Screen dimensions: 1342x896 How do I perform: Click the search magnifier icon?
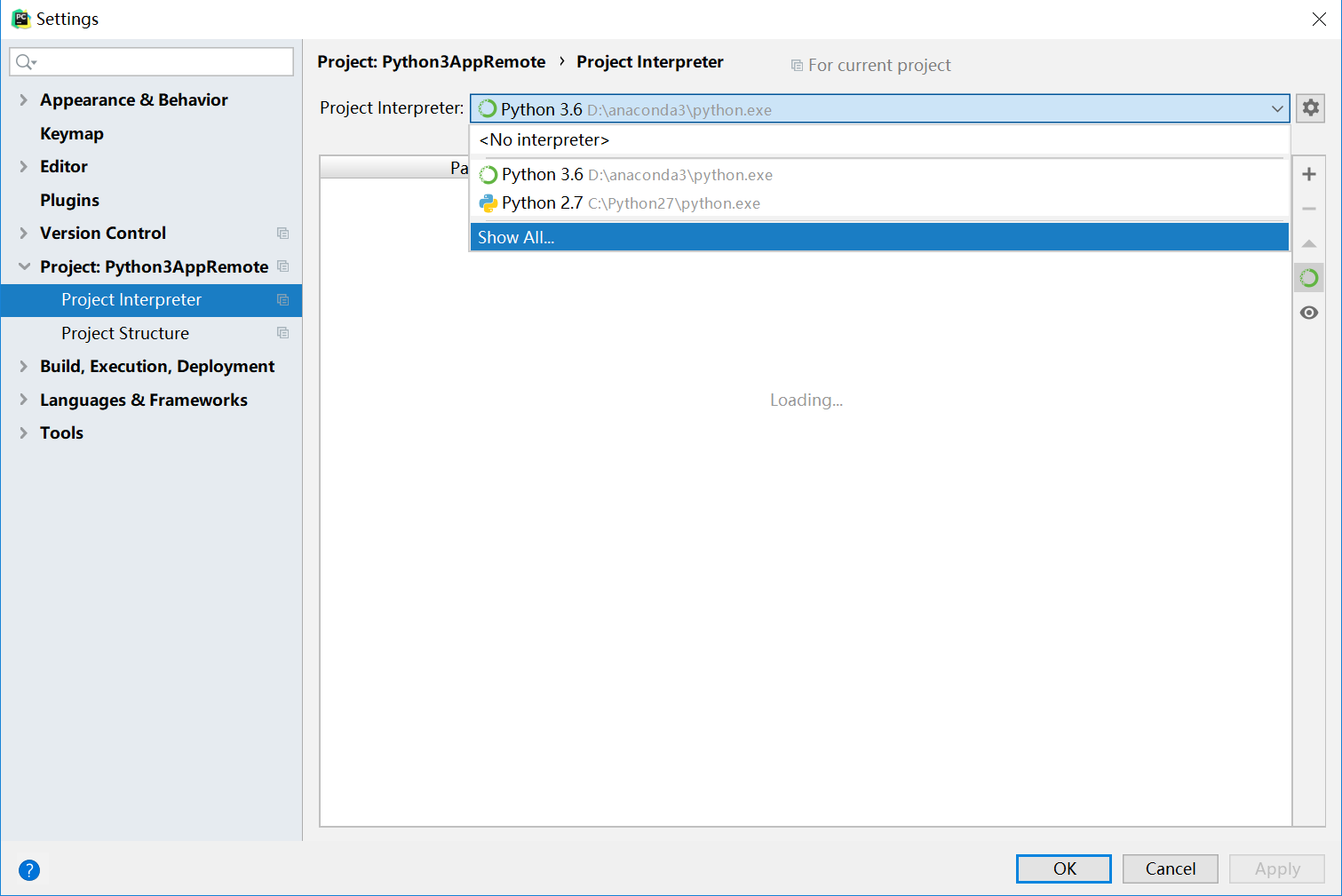[x=26, y=61]
